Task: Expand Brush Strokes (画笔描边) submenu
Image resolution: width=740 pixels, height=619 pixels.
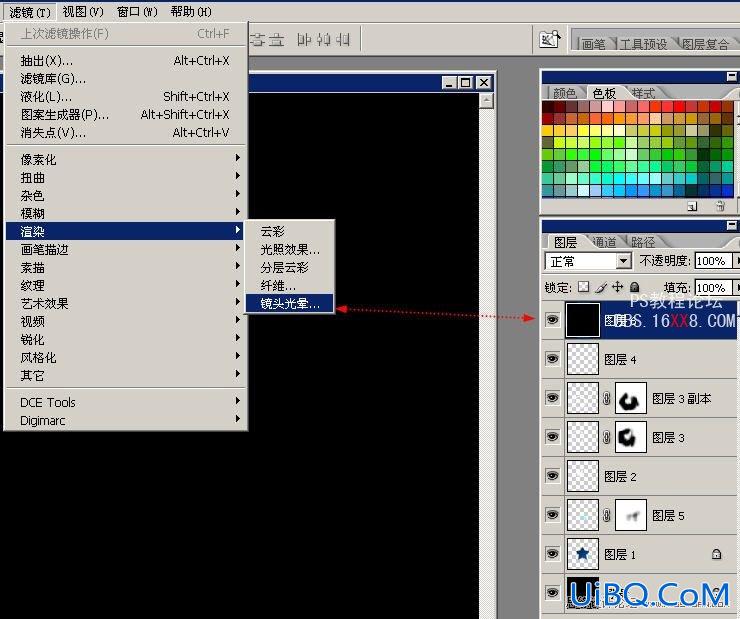Action: coord(126,249)
